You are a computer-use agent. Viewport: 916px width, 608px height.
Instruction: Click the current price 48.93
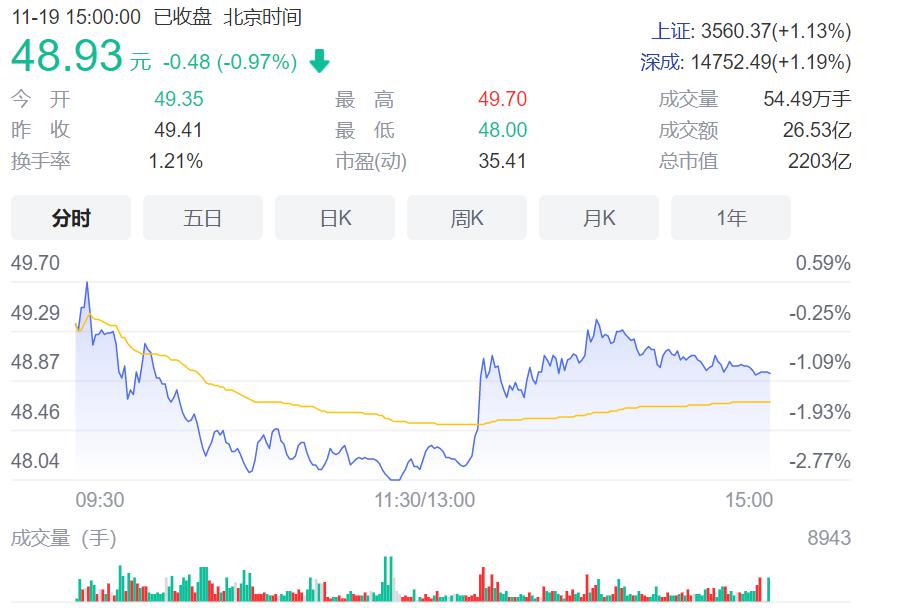(x=66, y=57)
